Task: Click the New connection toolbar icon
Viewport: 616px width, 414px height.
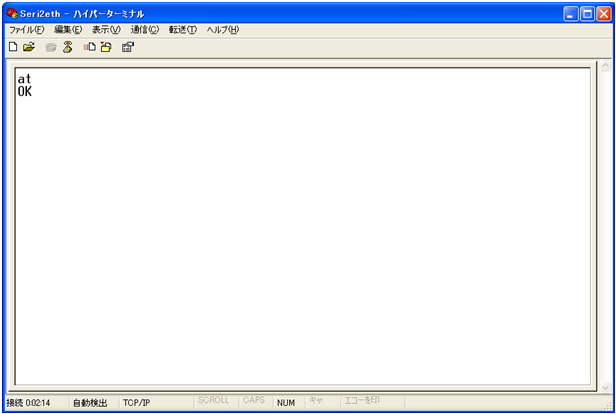Action: pos(13,47)
